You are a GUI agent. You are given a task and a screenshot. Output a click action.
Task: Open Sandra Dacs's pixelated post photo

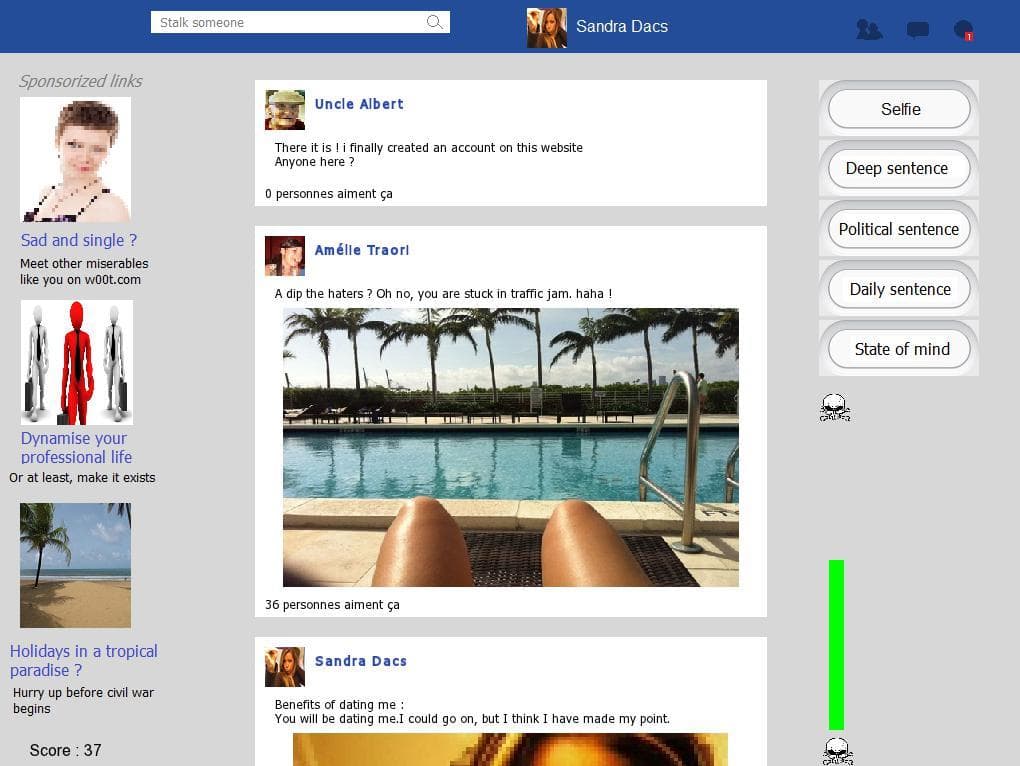tap(510, 749)
